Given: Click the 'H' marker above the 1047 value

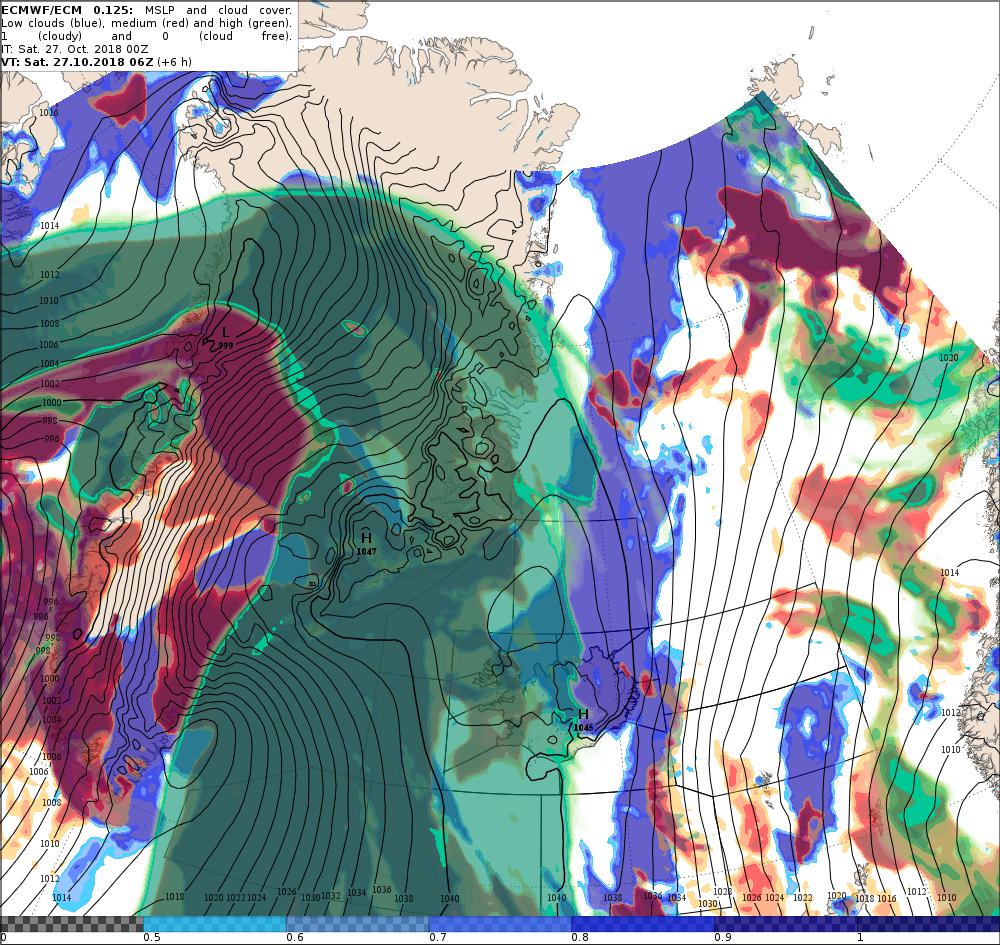Looking at the screenshot, I should pos(366,539).
